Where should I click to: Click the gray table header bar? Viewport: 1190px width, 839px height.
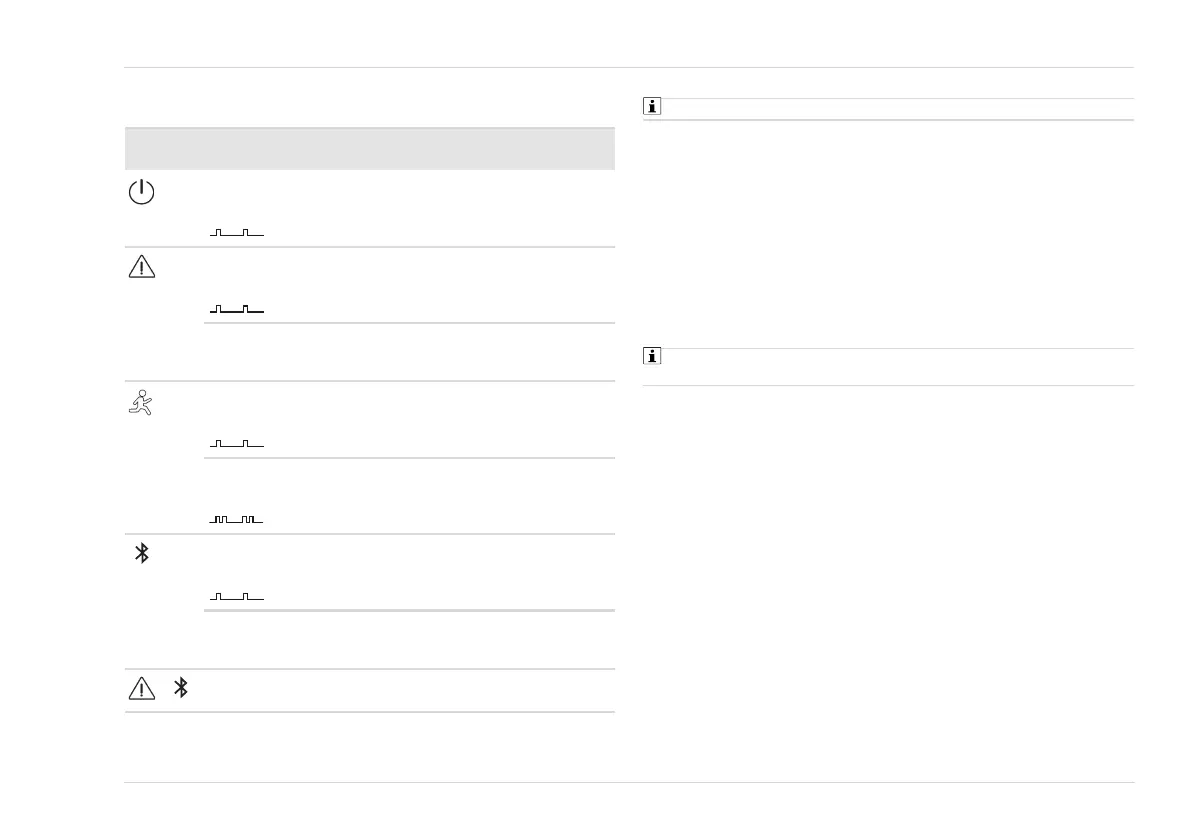click(369, 149)
